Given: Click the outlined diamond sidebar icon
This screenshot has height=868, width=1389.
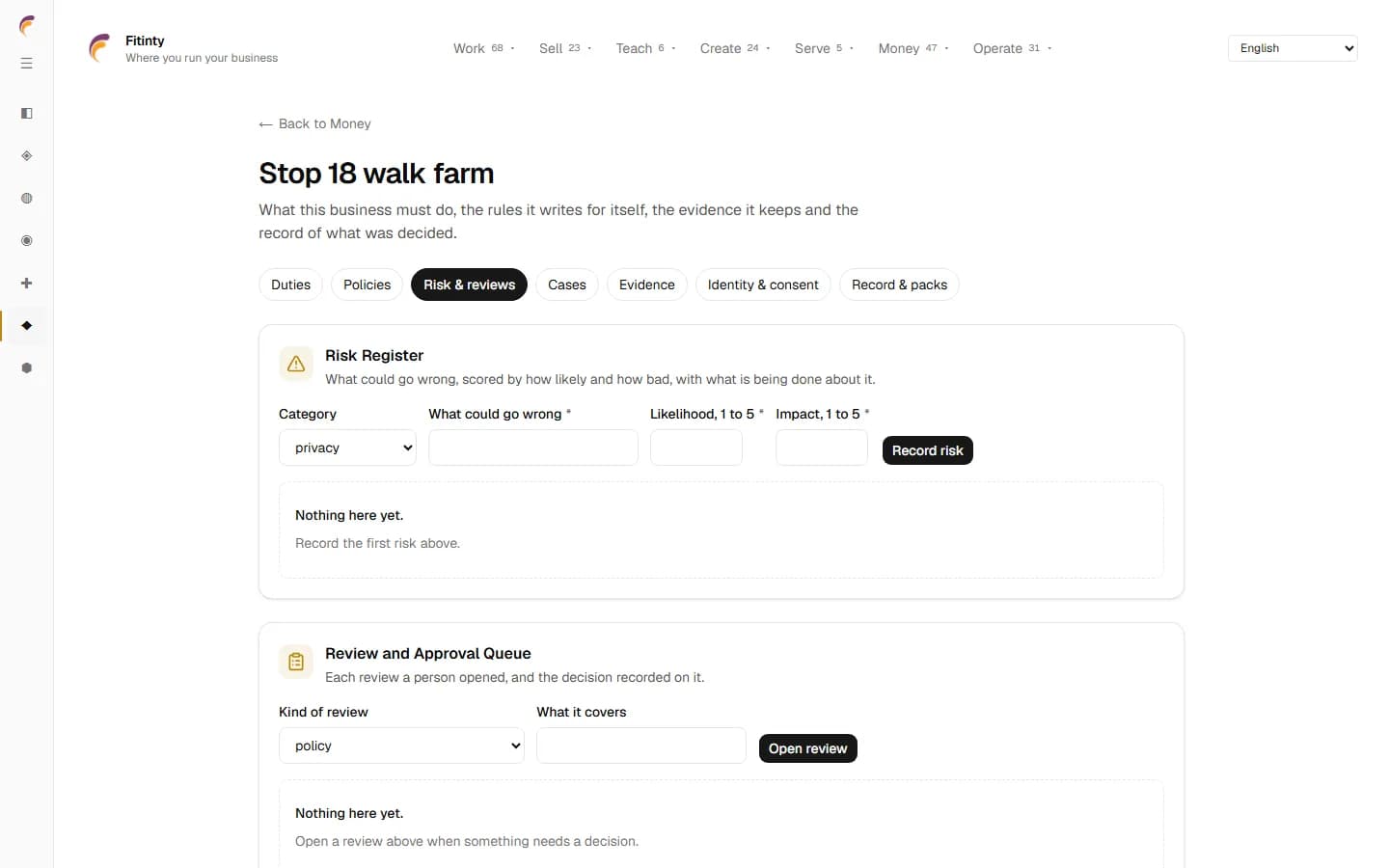Looking at the screenshot, I should (x=27, y=156).
